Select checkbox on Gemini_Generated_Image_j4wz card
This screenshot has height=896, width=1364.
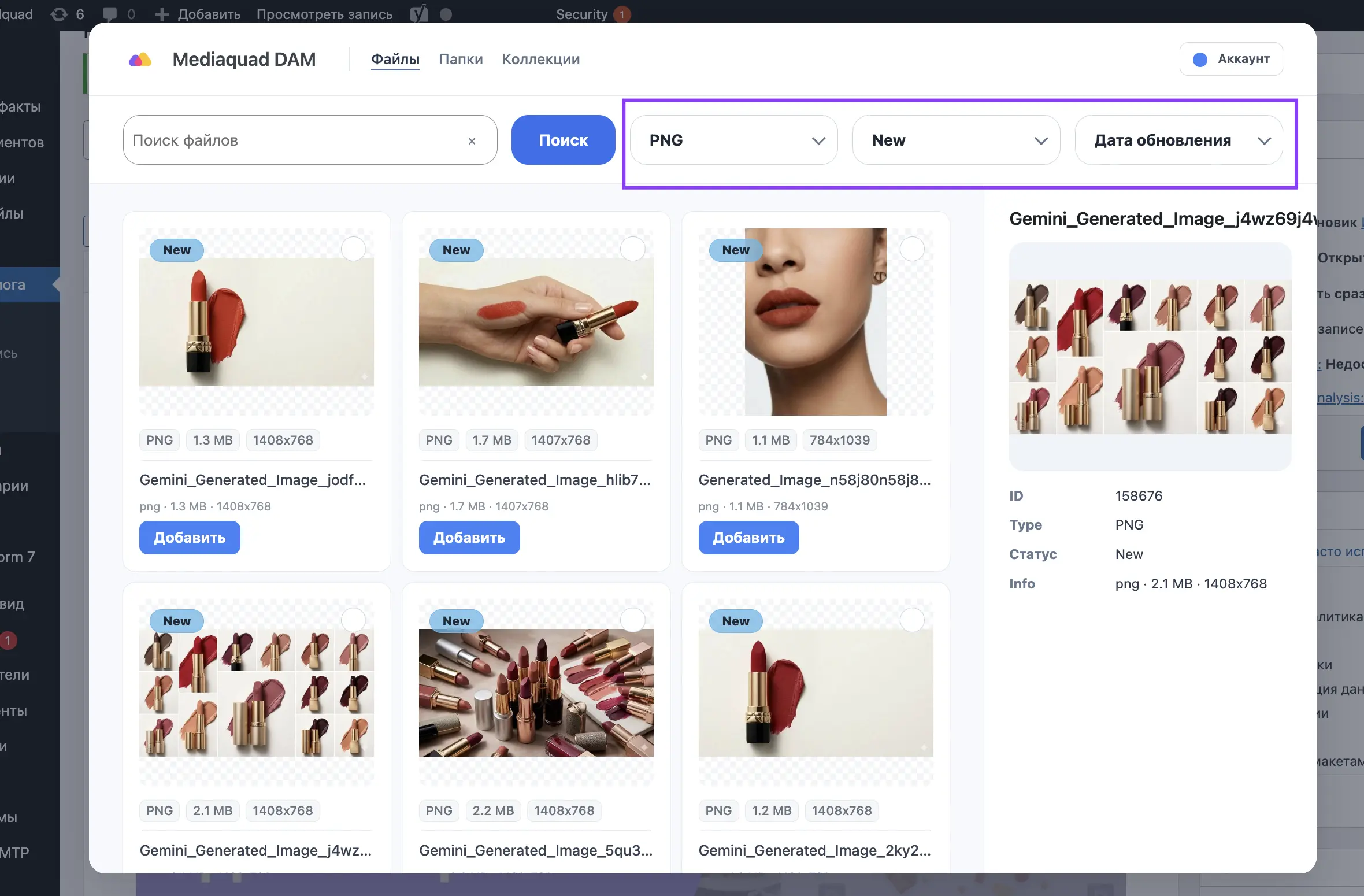353,620
